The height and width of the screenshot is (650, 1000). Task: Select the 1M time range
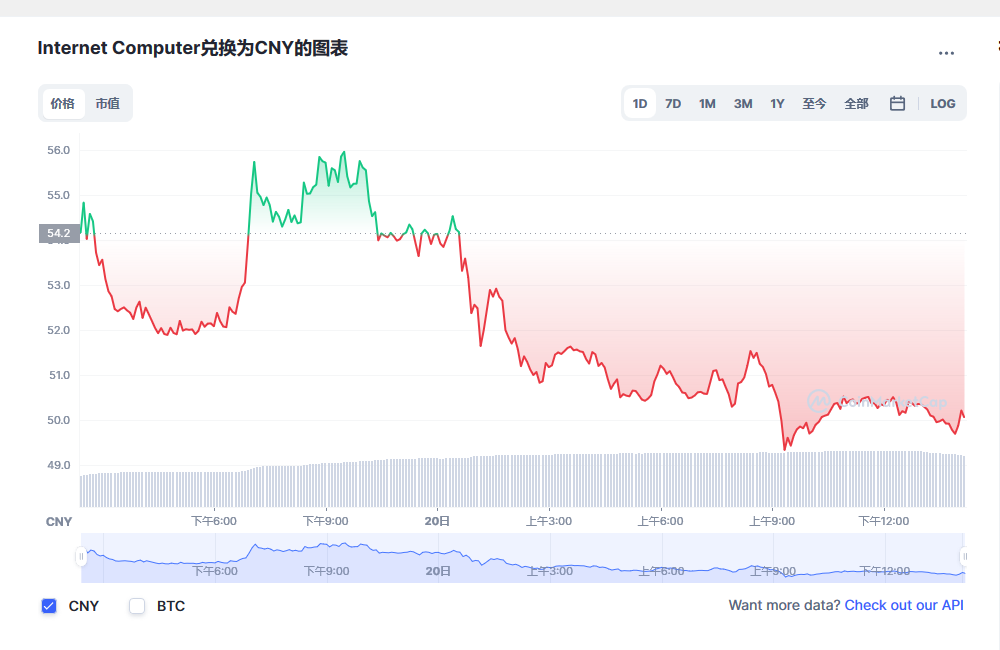[x=707, y=103]
